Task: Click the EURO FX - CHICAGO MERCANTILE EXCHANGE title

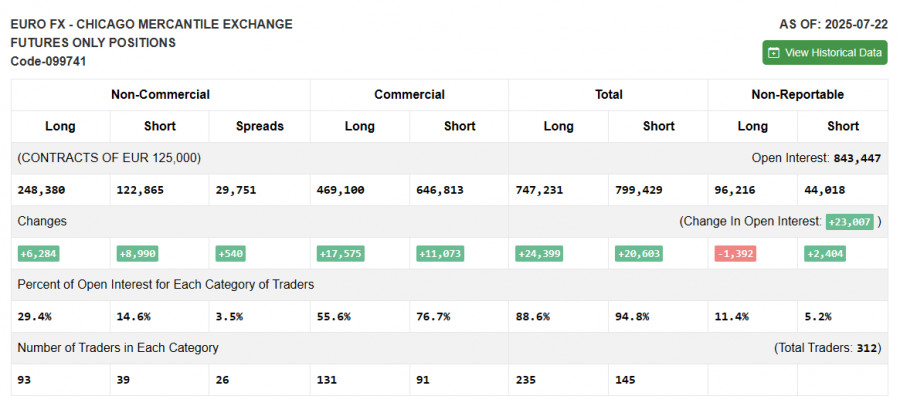Action: [x=152, y=25]
